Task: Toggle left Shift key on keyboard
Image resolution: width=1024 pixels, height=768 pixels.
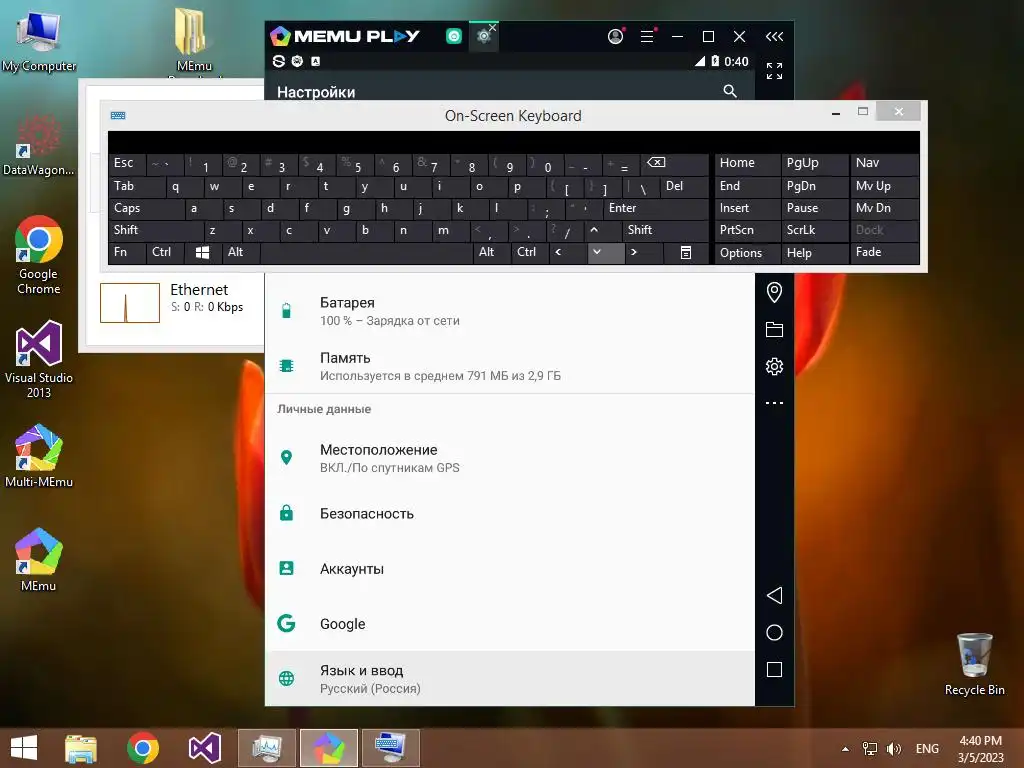Action: tap(156, 230)
